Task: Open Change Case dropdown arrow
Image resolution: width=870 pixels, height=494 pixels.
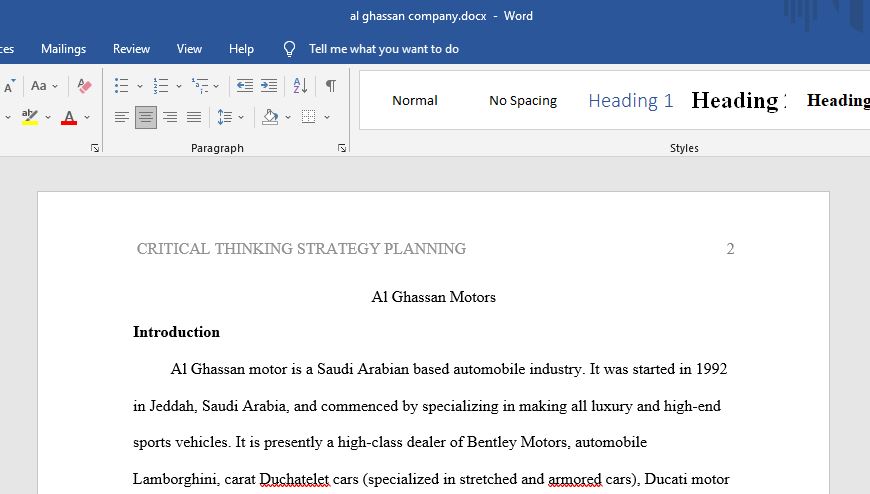Action: (55, 86)
